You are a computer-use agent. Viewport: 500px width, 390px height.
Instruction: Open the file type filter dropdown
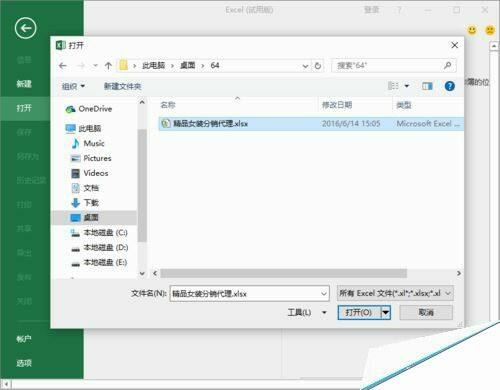tap(448, 293)
